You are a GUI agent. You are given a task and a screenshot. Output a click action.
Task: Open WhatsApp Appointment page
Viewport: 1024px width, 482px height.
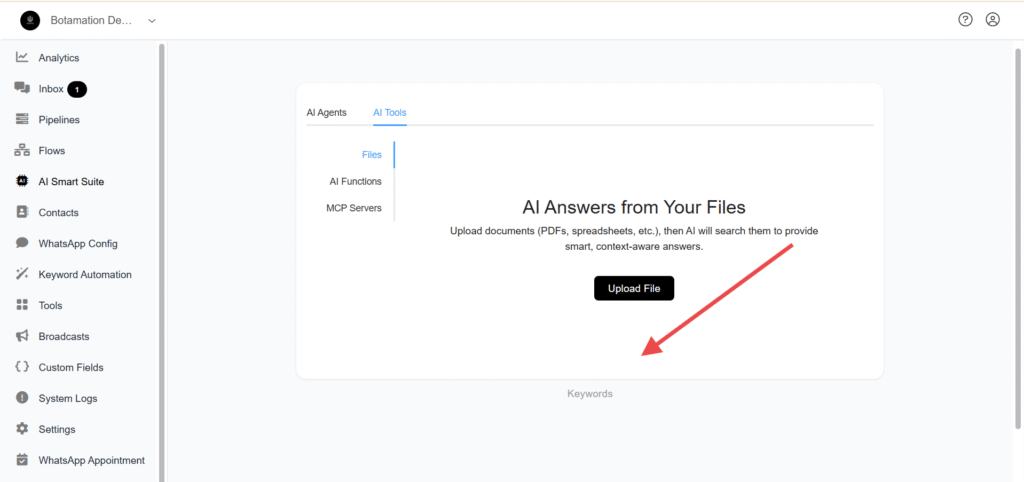click(91, 460)
